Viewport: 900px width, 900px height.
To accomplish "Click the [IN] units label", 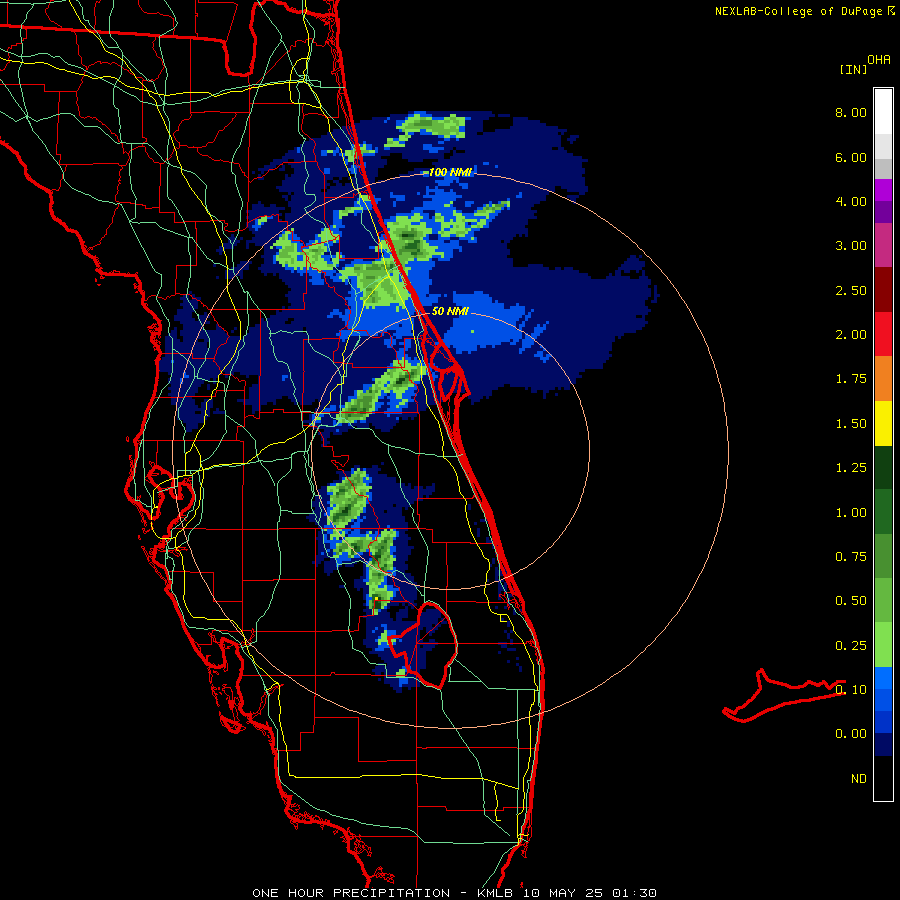I will tap(853, 69).
